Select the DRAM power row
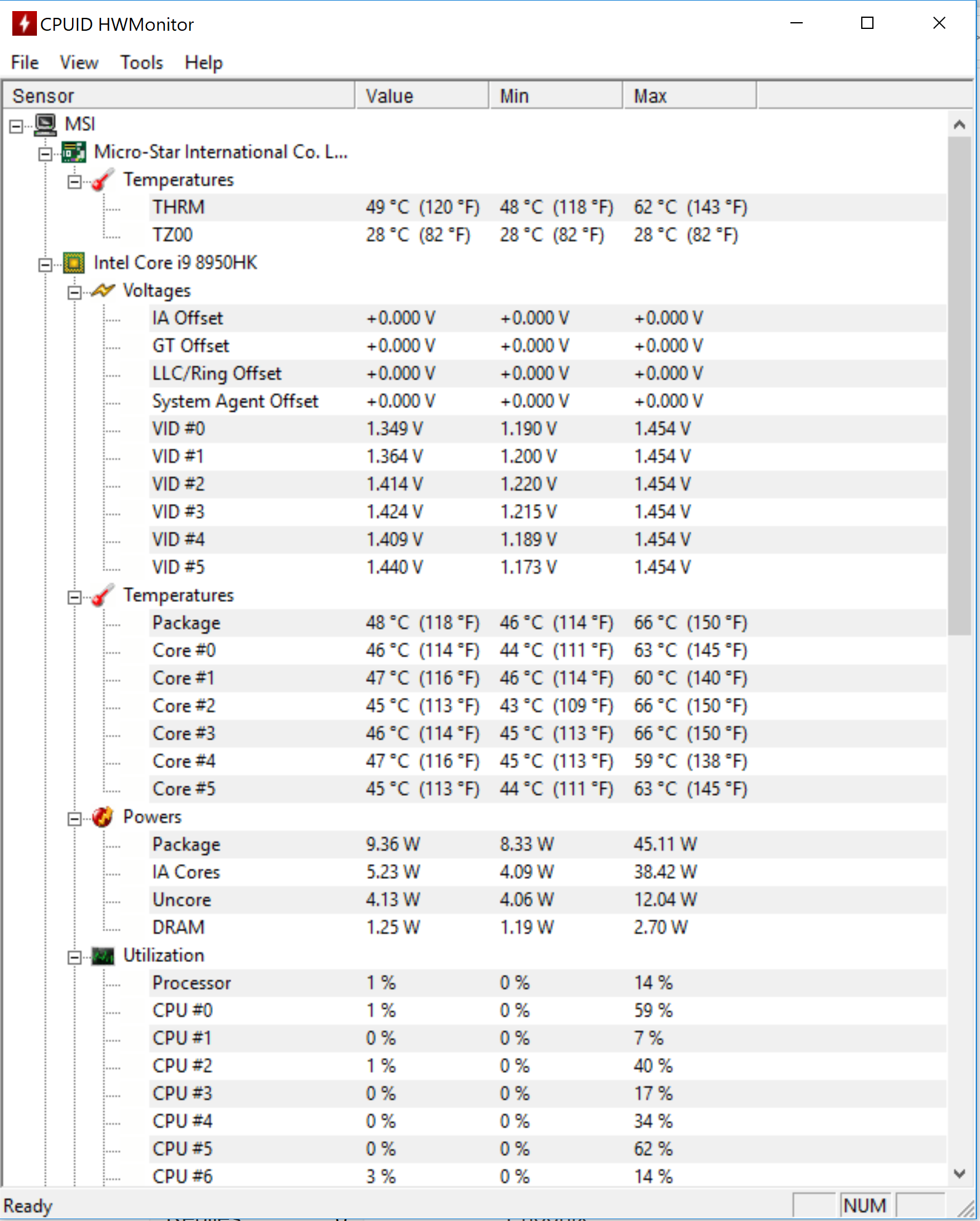 pos(547,927)
